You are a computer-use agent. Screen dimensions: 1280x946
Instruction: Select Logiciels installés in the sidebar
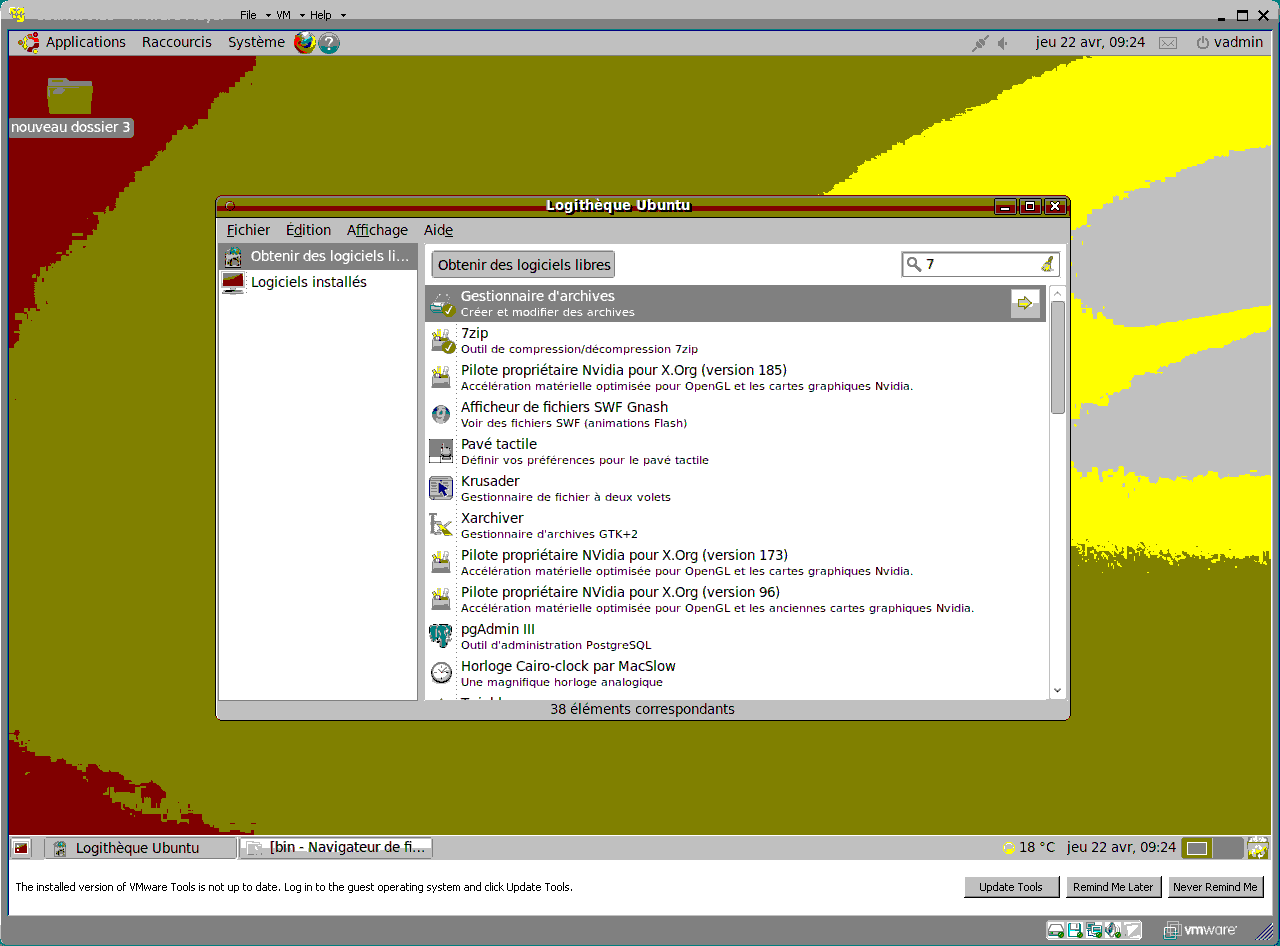pos(308,282)
